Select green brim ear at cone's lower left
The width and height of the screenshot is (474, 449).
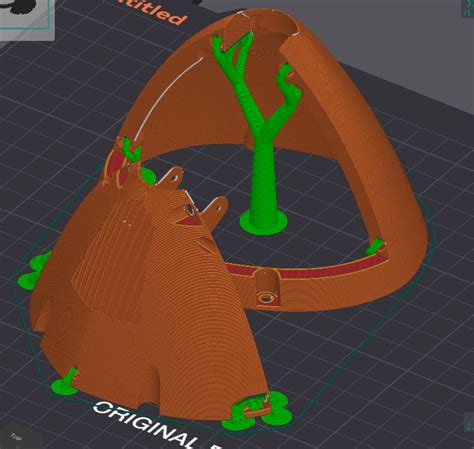click(66, 384)
